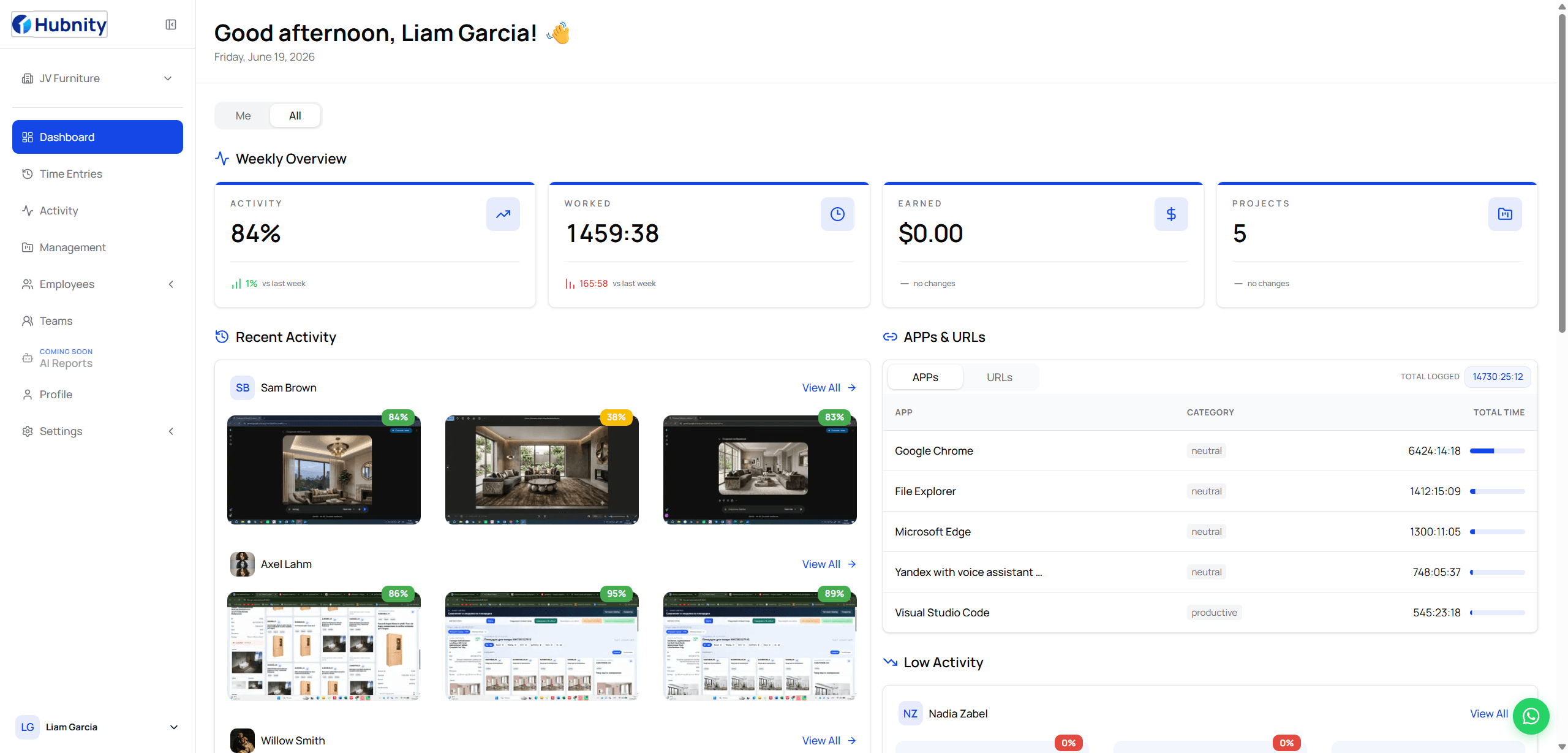This screenshot has width=1568, height=753.
Task: Open Liam Garcia account menu
Action: (x=97, y=727)
